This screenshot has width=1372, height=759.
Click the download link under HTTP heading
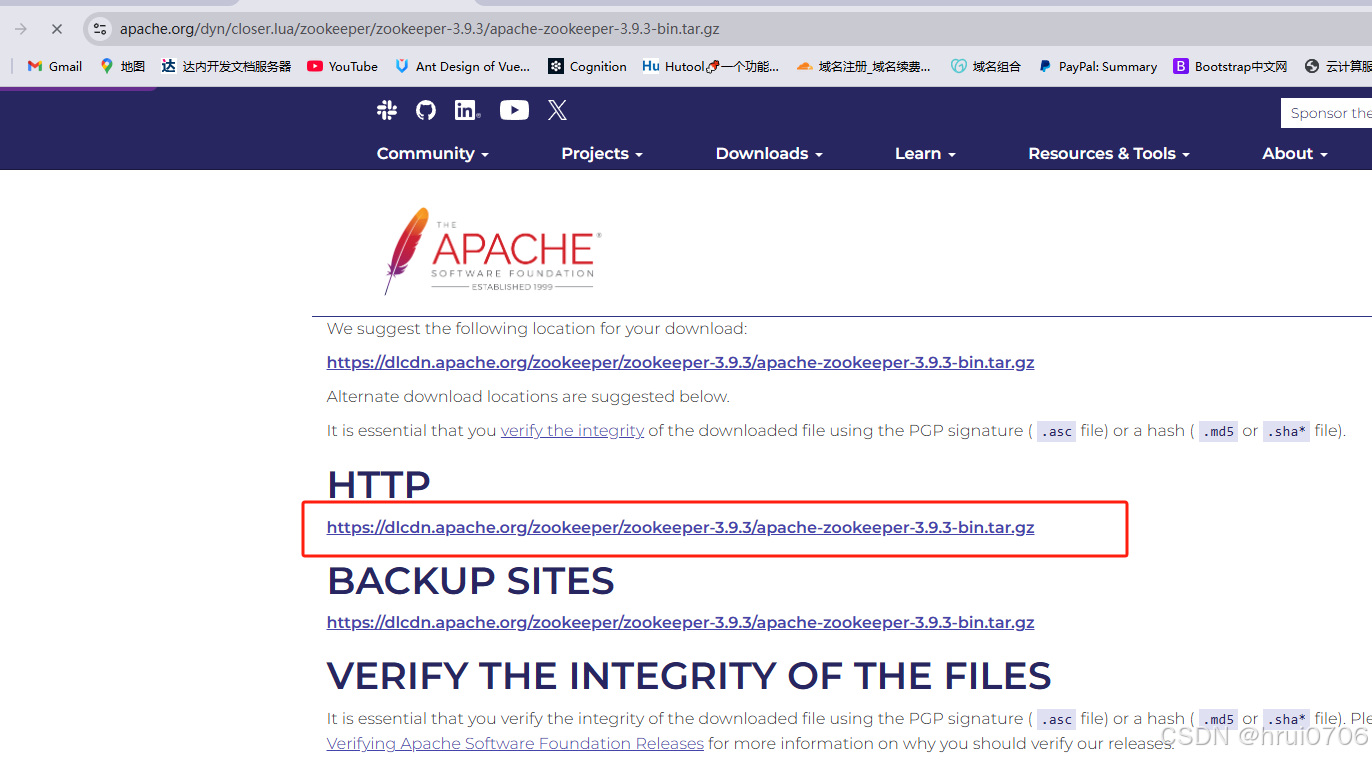[680, 527]
